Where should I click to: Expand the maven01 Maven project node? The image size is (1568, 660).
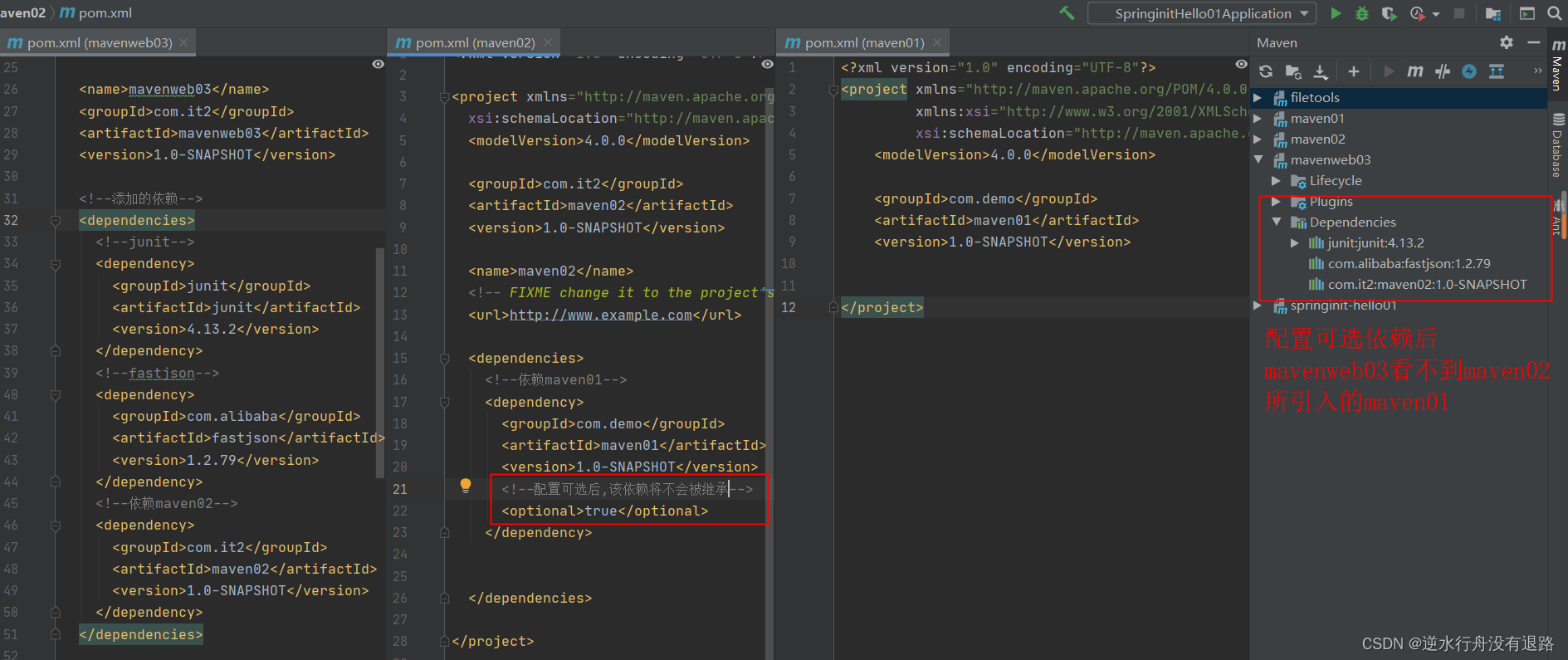(x=1258, y=119)
